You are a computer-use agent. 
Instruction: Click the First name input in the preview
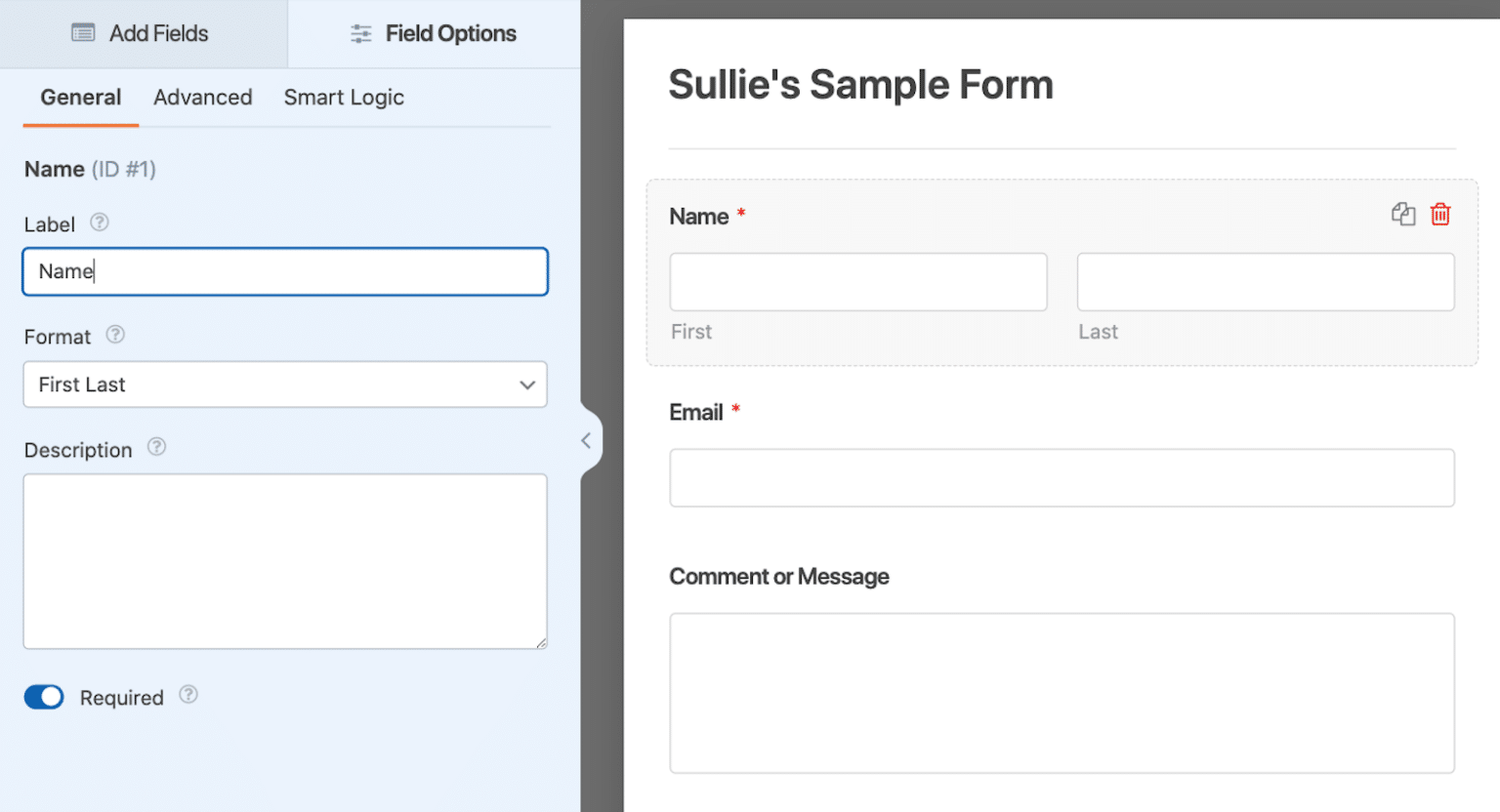point(857,281)
